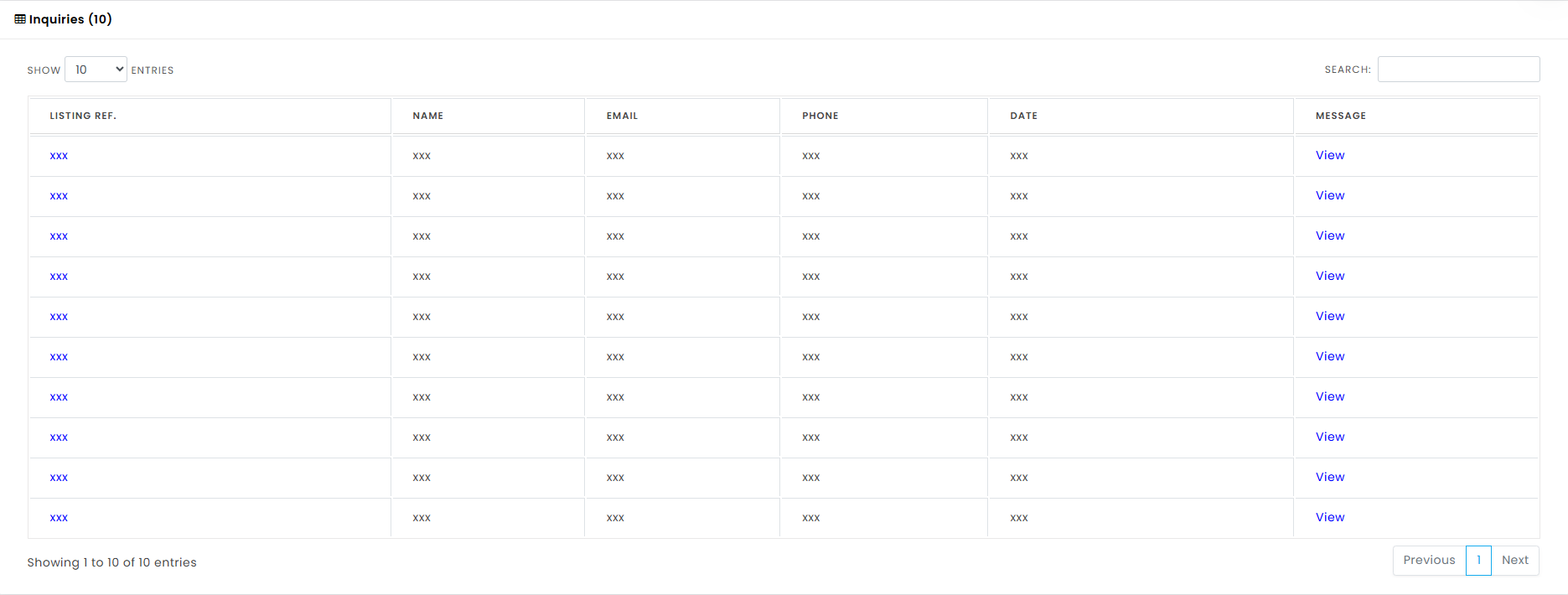Open second row listing reference link
Viewport: 1568px width, 595px height.
click(x=59, y=196)
